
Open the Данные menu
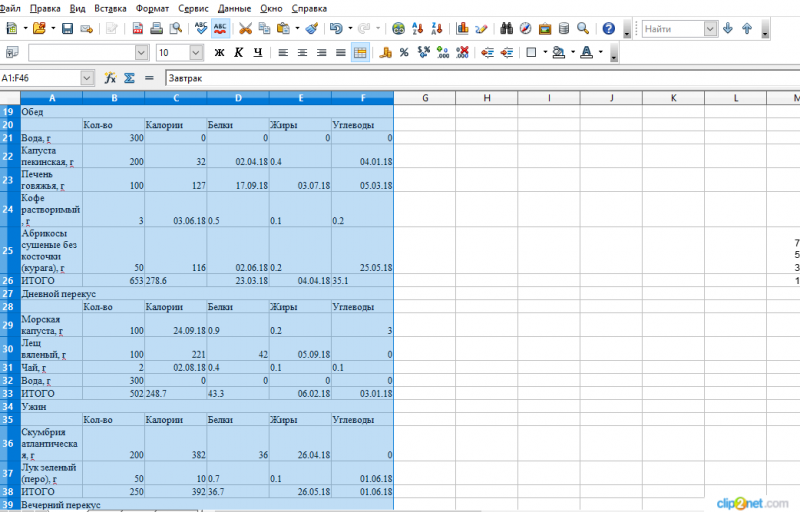234,7
